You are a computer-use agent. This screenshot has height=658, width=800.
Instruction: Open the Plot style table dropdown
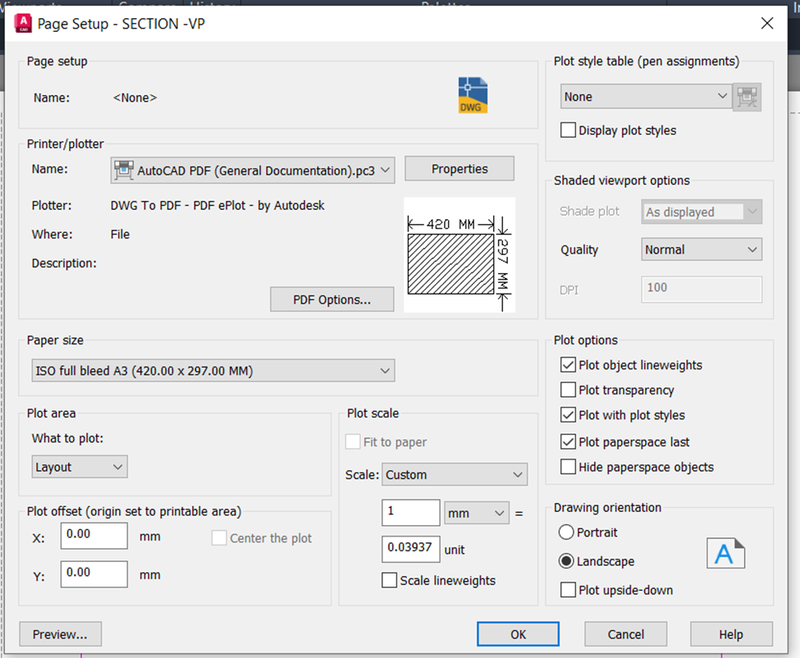click(646, 96)
